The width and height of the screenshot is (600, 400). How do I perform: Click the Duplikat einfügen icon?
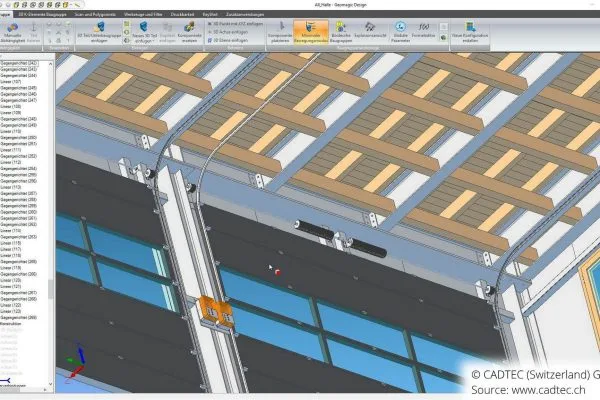tap(168, 27)
